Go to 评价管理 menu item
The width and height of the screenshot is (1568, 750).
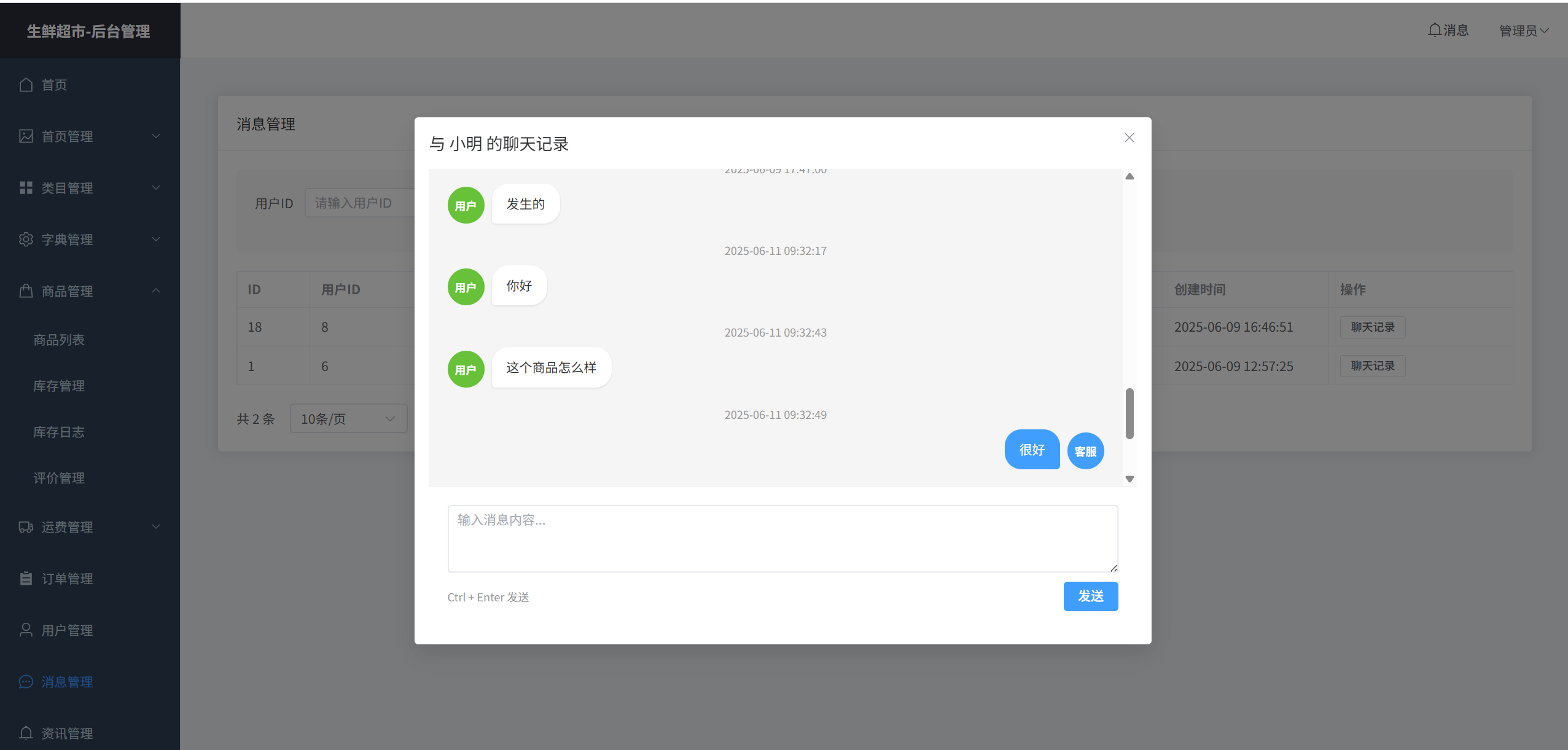coord(59,478)
